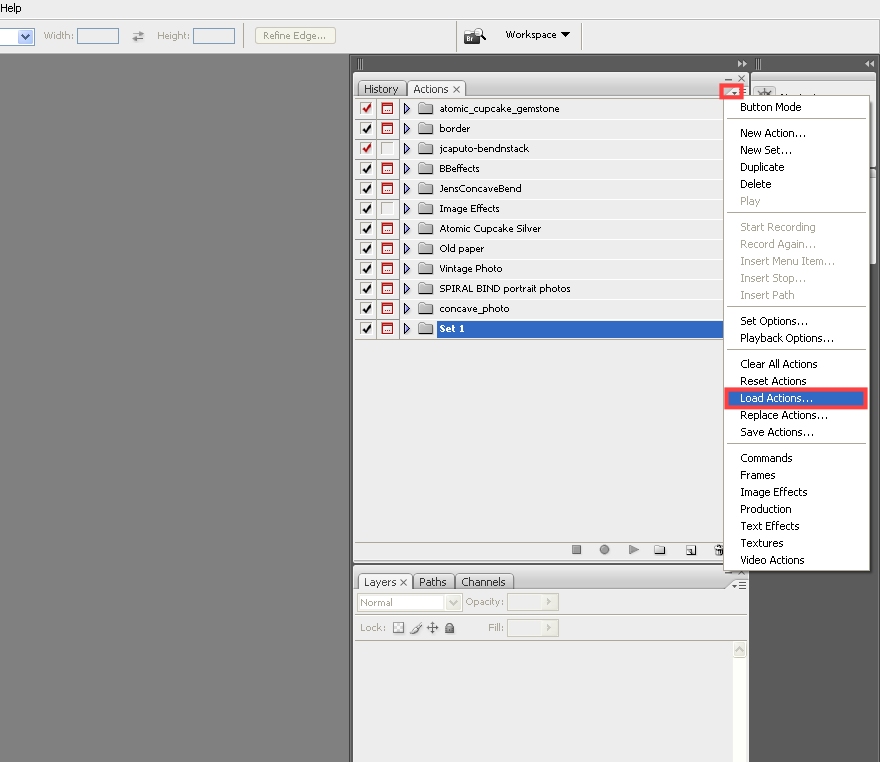Click the Stop recording icon in Actions panel
This screenshot has width=880, height=762.
click(x=576, y=550)
